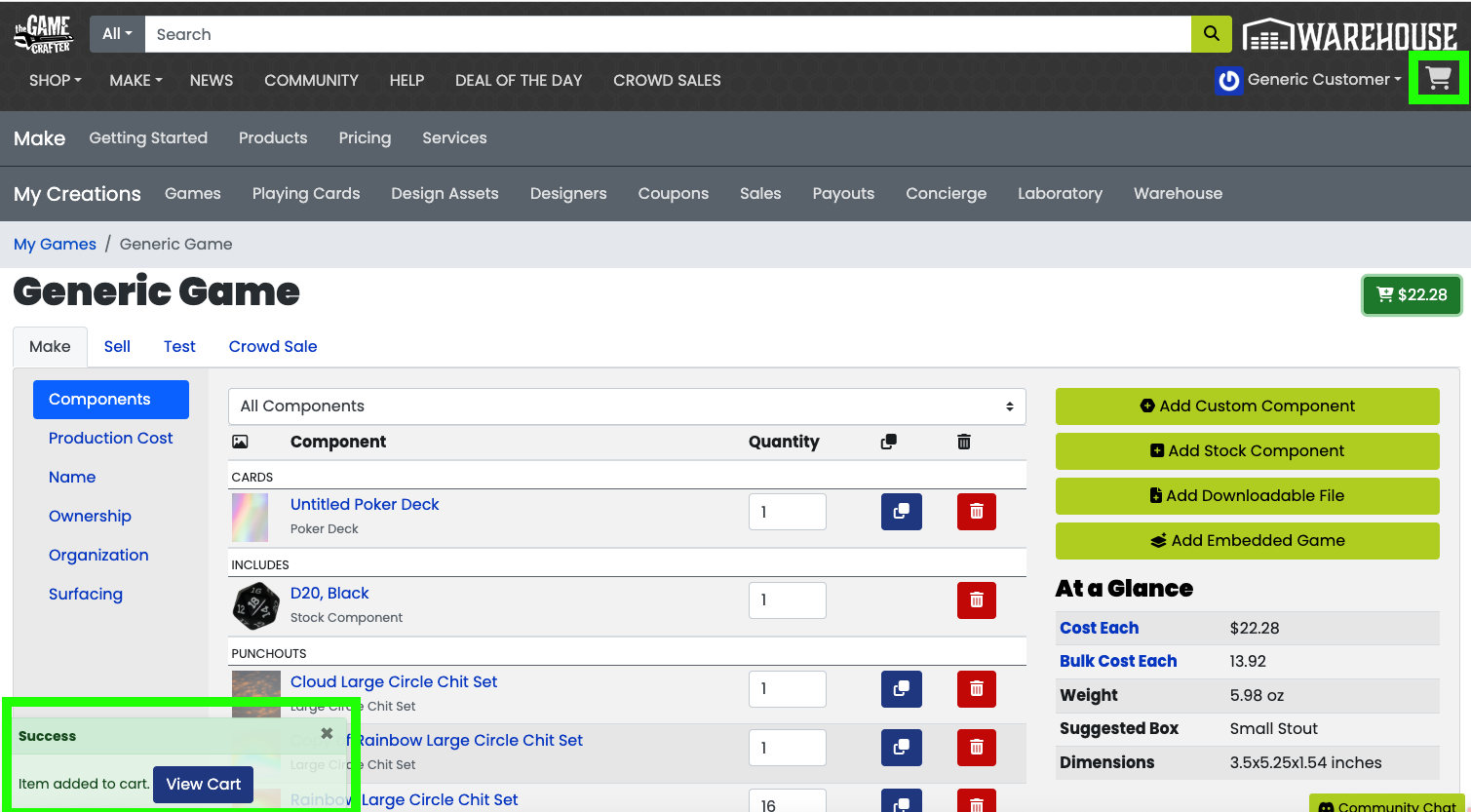Delete the Rainbow row with quantity 1

(977, 747)
